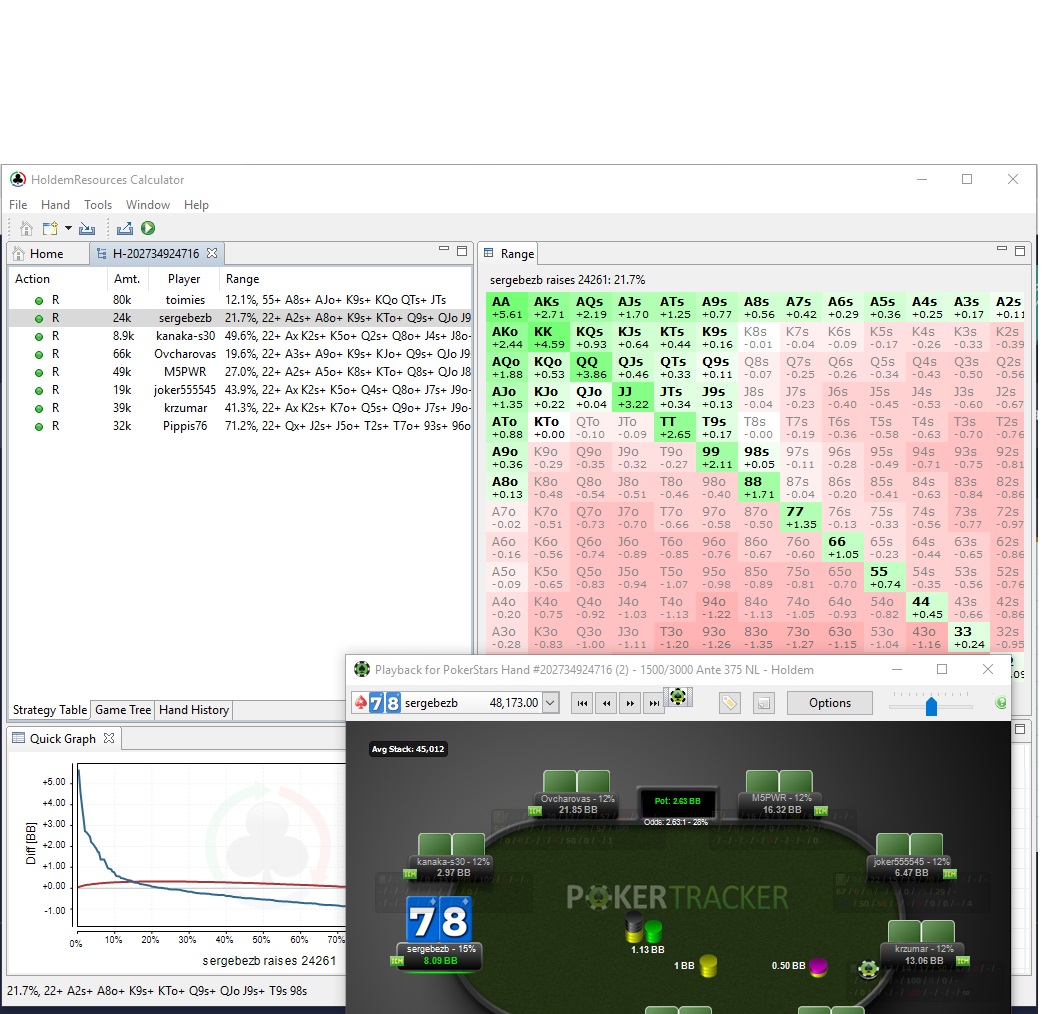
Task: Click the AKo cell in range grid
Action: [506, 337]
